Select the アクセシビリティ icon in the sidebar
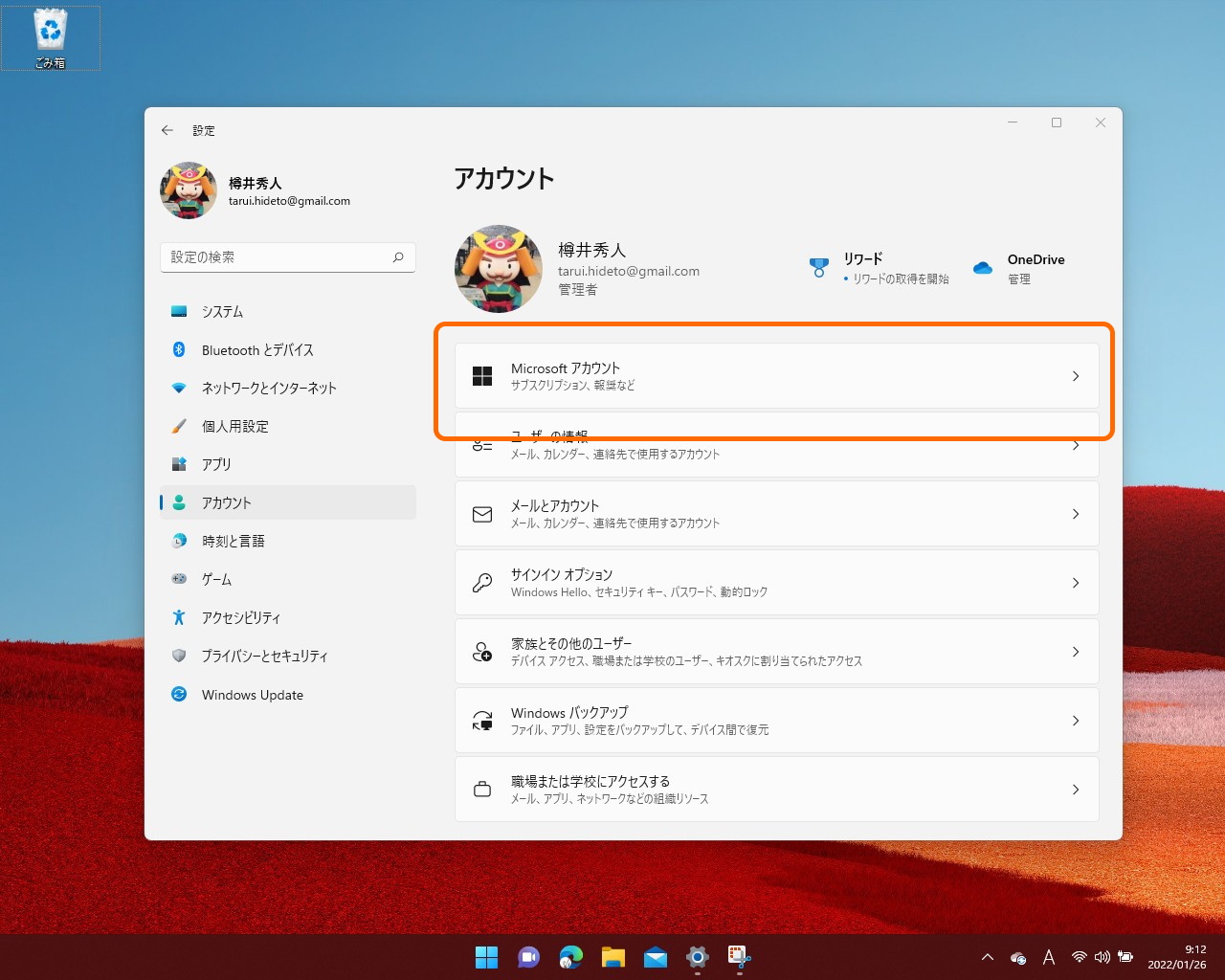Viewport: 1225px width, 980px height. (179, 617)
